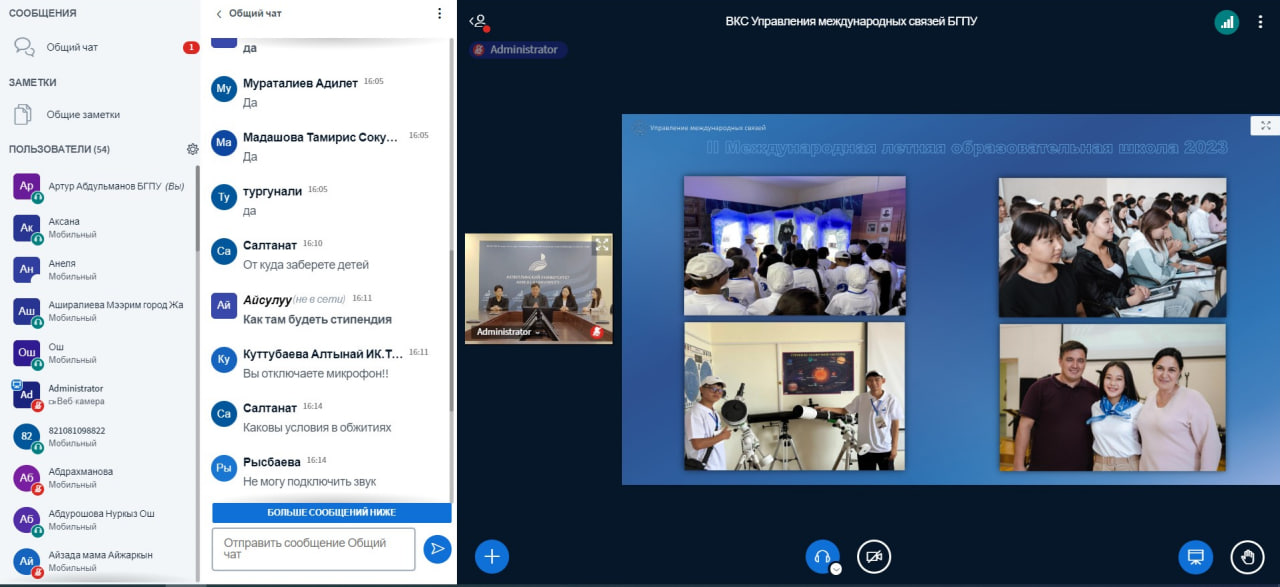Open the blue plus actions button
1280x587 pixels.
click(x=492, y=556)
